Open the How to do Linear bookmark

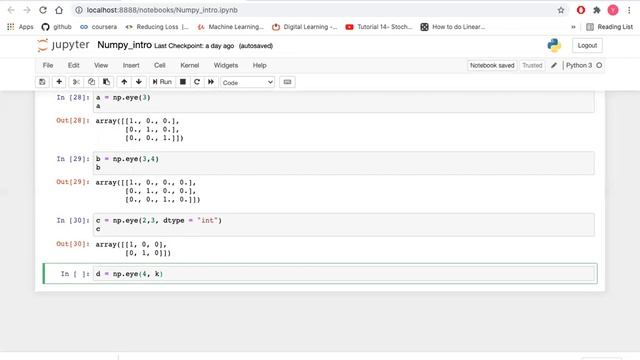(453, 27)
